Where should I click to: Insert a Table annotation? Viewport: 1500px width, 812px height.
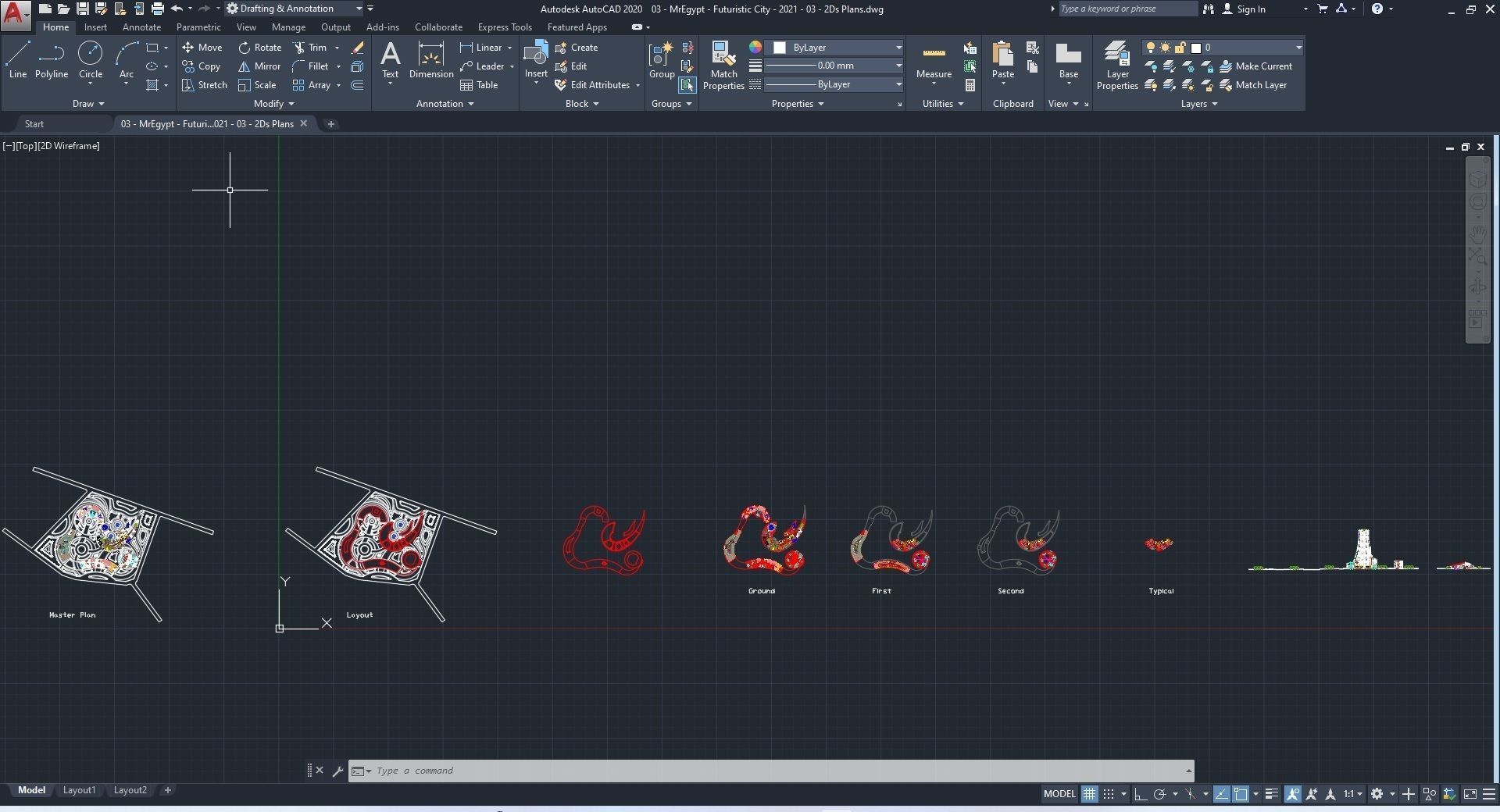coord(479,85)
